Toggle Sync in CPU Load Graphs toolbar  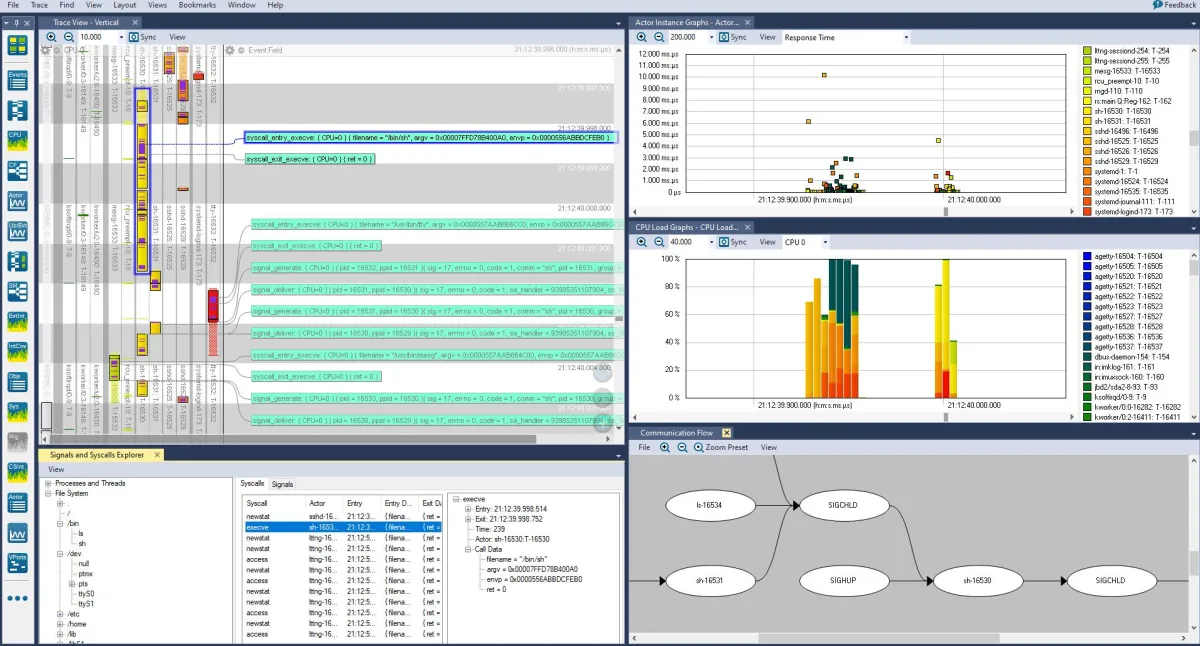point(733,242)
